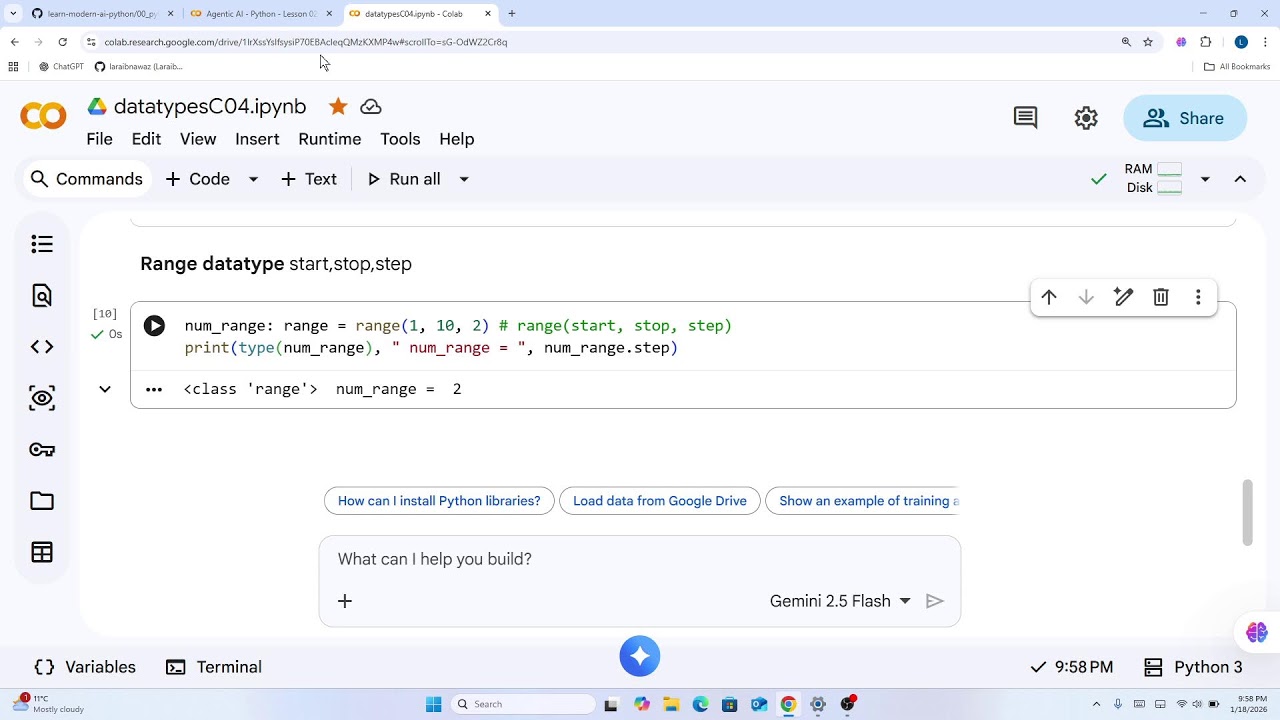Screen dimensions: 1280x720
Task: Open the Code snippets panel
Action: click(x=42, y=347)
